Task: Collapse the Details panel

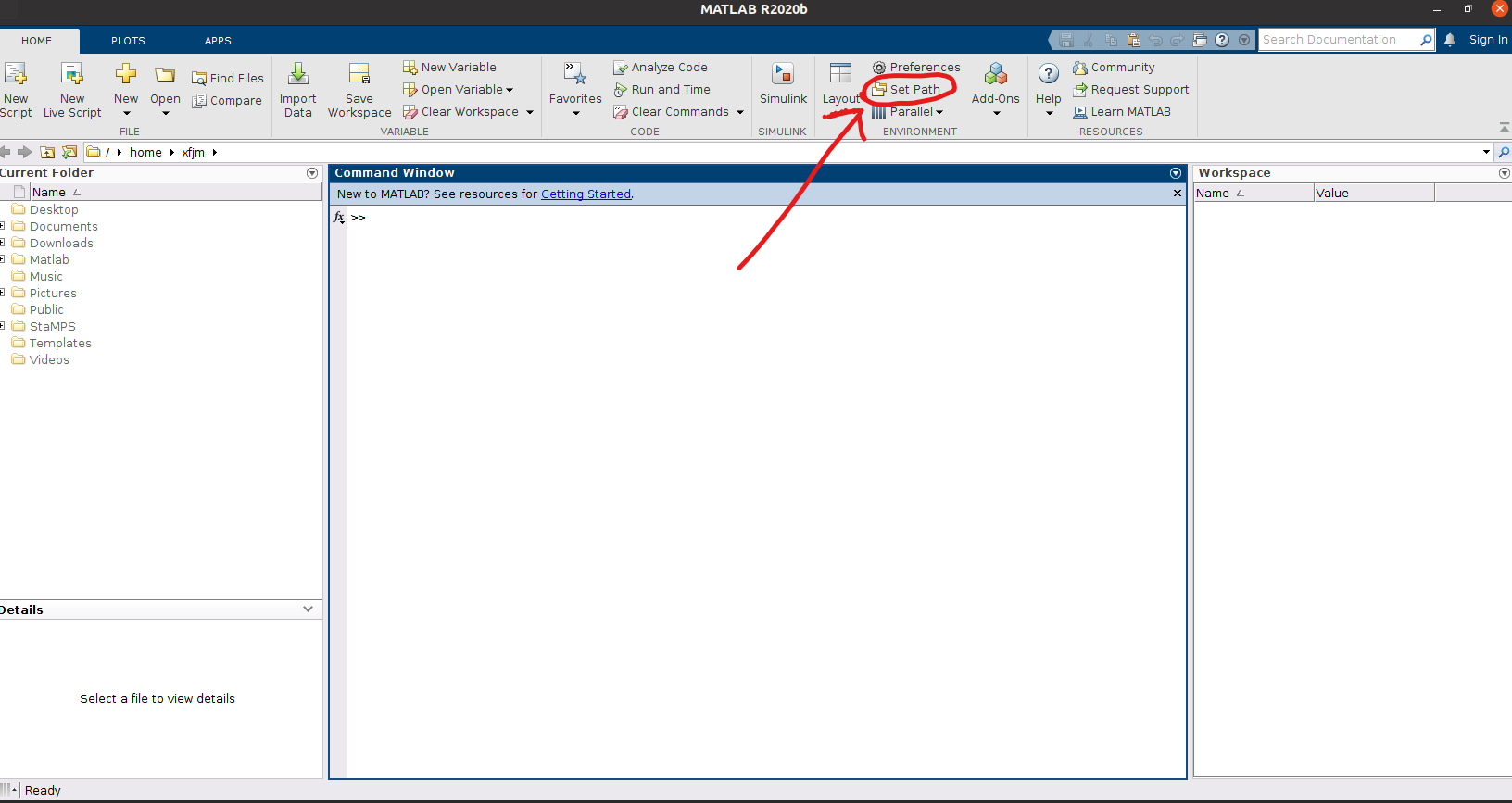Action: pos(309,609)
